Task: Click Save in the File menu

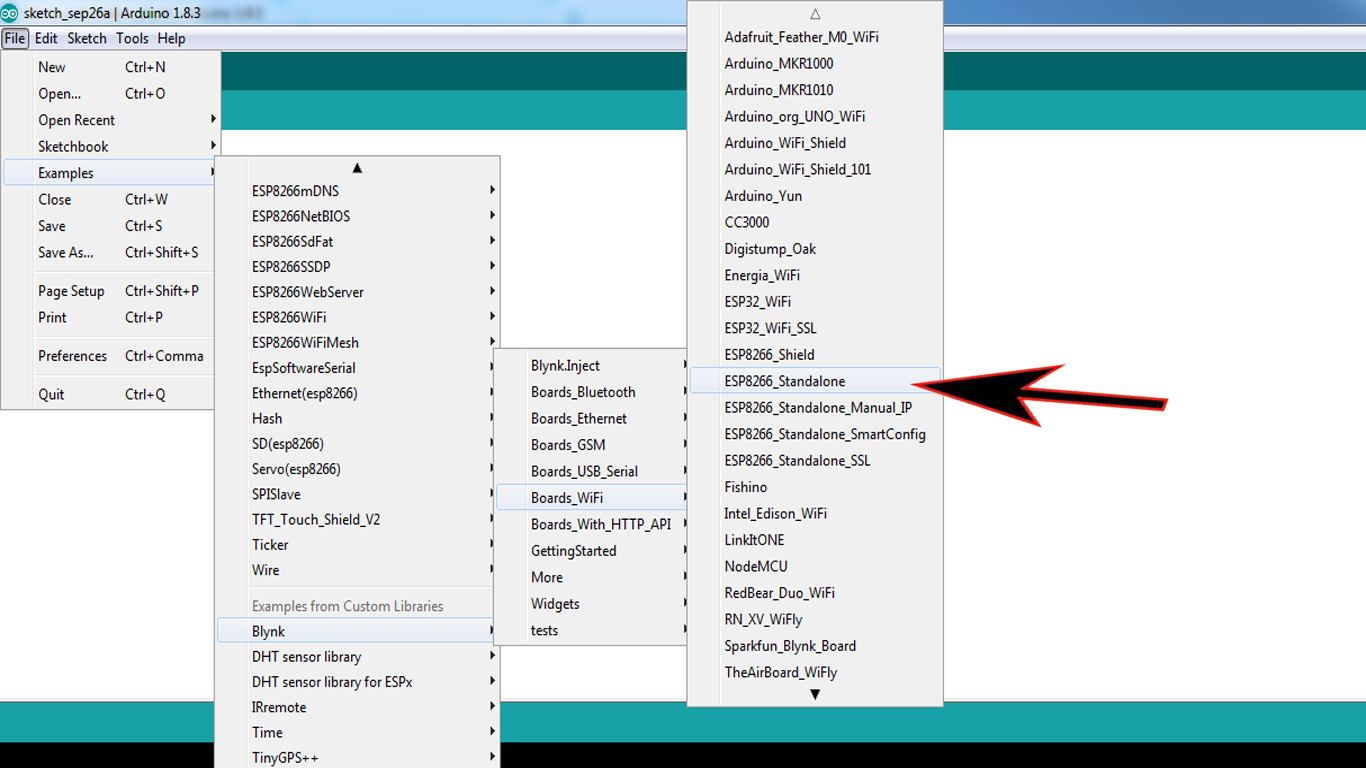Action: tap(110, 226)
